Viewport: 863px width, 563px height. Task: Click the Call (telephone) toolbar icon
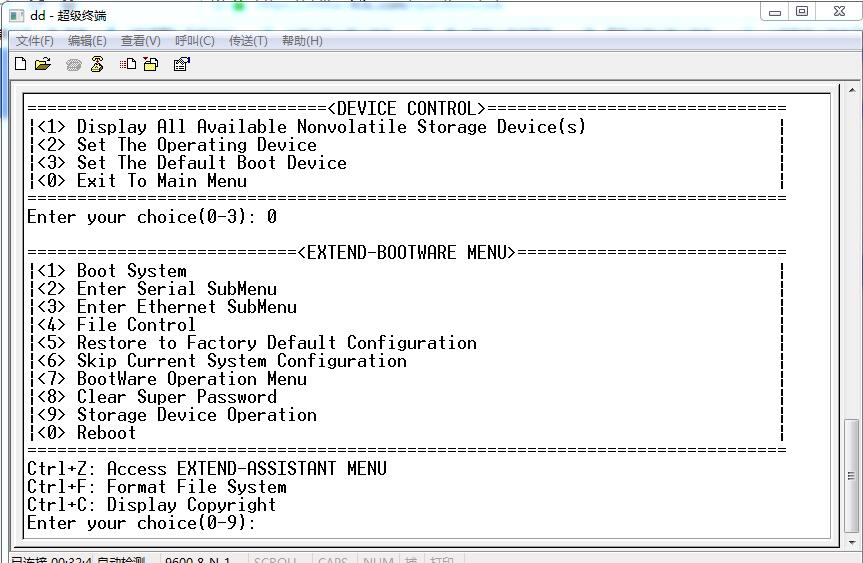click(x=73, y=65)
